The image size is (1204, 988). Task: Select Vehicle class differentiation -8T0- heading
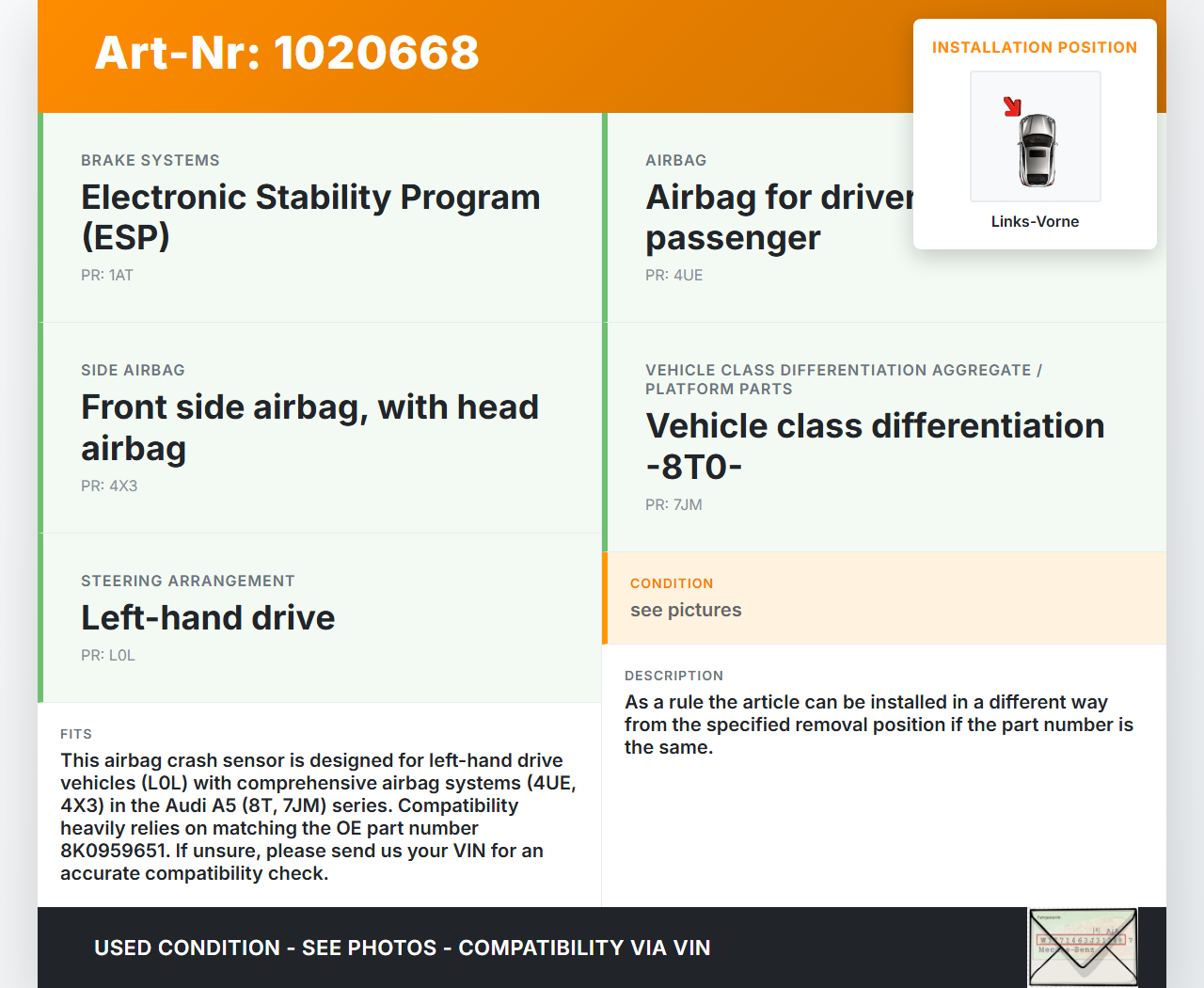[x=874, y=446]
